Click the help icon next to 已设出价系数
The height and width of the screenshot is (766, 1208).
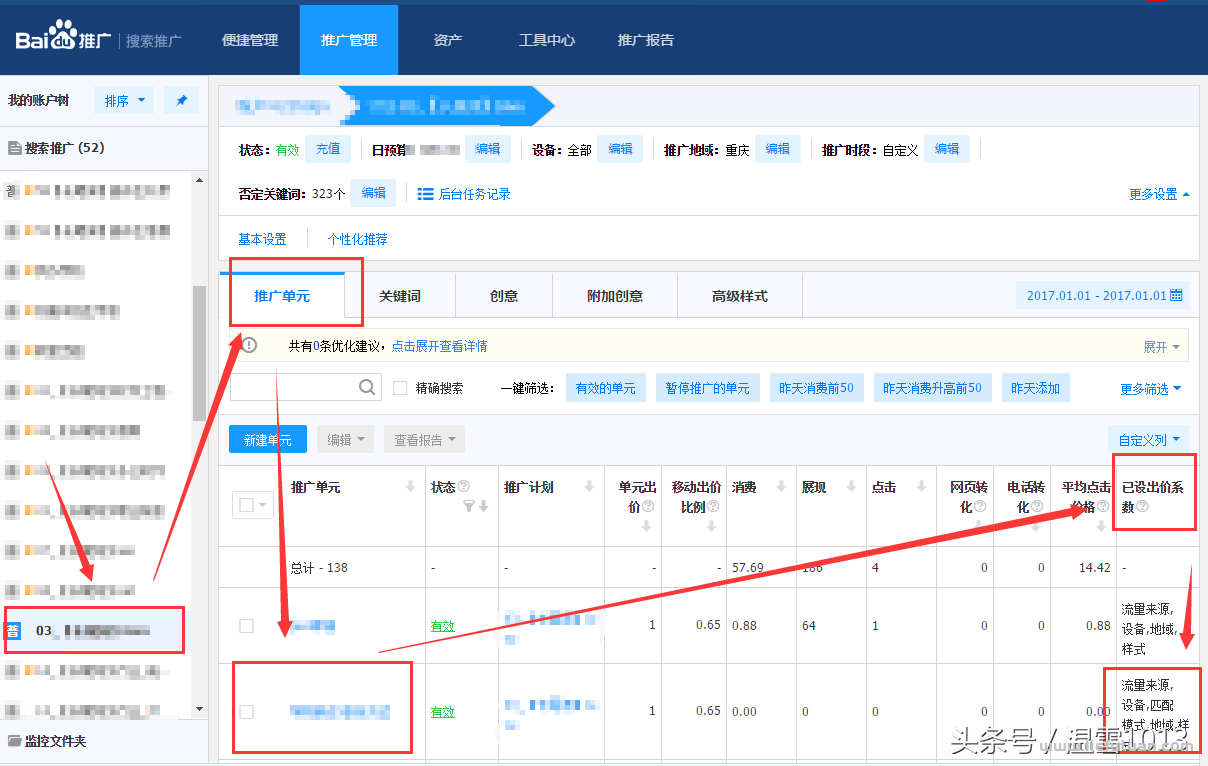tap(1142, 507)
